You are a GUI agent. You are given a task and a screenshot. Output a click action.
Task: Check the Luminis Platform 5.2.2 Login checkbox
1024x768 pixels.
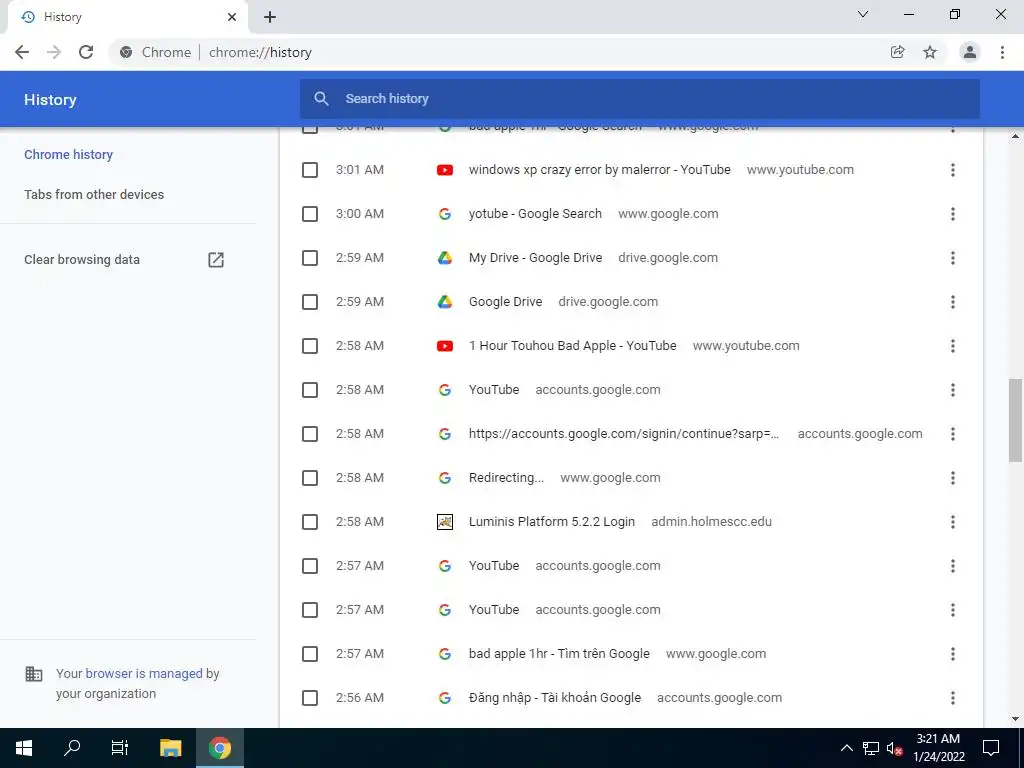point(310,522)
